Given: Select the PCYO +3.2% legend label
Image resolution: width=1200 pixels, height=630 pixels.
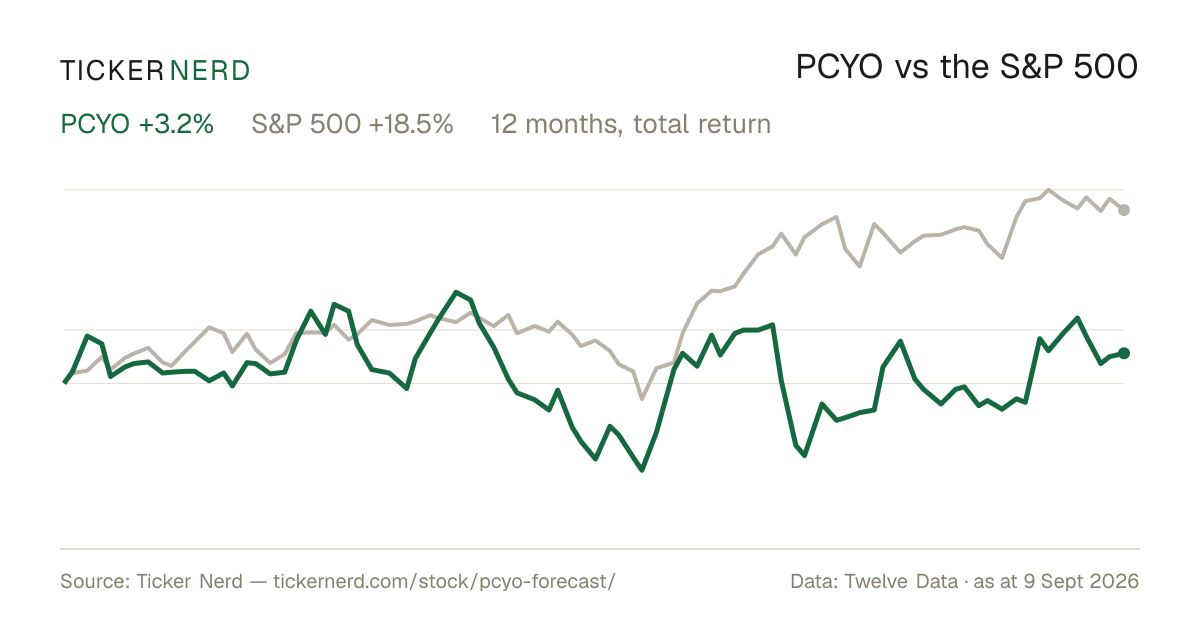Looking at the screenshot, I should [x=137, y=124].
